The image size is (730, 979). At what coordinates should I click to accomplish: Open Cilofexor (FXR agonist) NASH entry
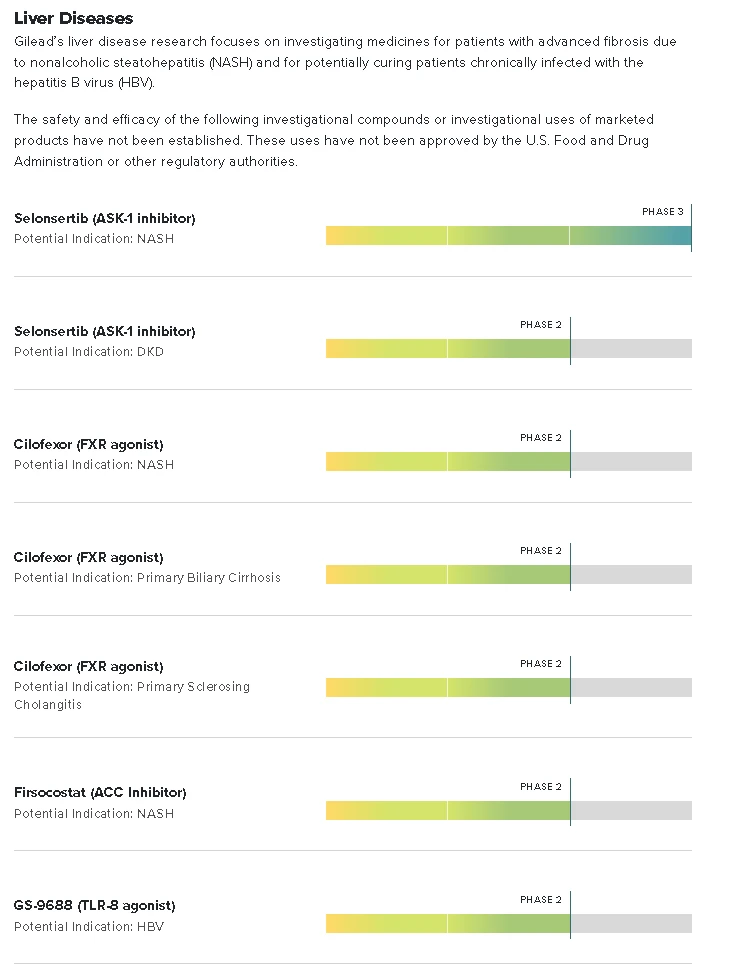pyautogui.click(x=88, y=444)
